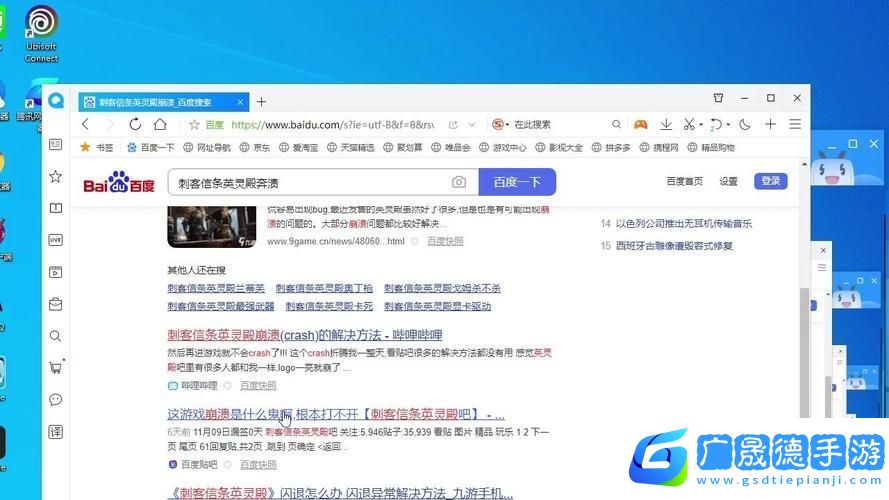
Task: Click the Baidu logo
Action: pos(119,182)
